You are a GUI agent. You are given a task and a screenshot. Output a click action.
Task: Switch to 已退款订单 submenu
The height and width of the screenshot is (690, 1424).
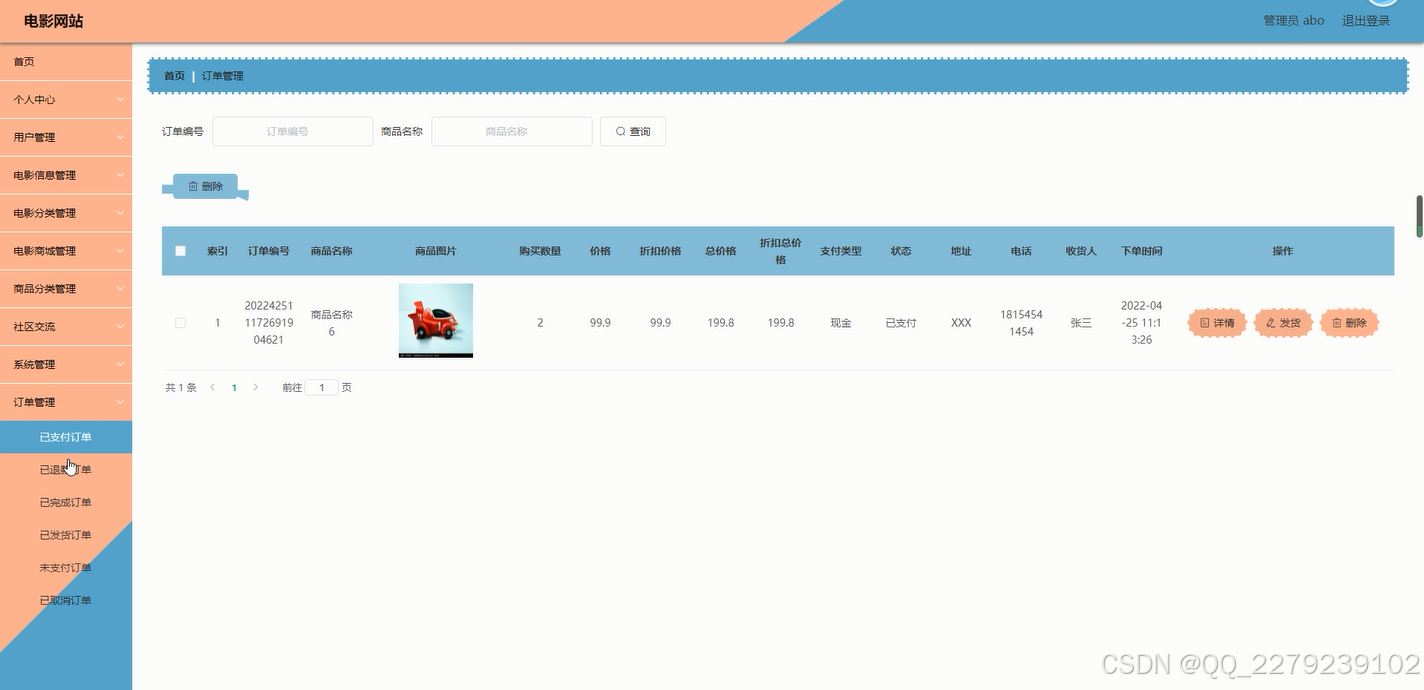tap(66, 469)
